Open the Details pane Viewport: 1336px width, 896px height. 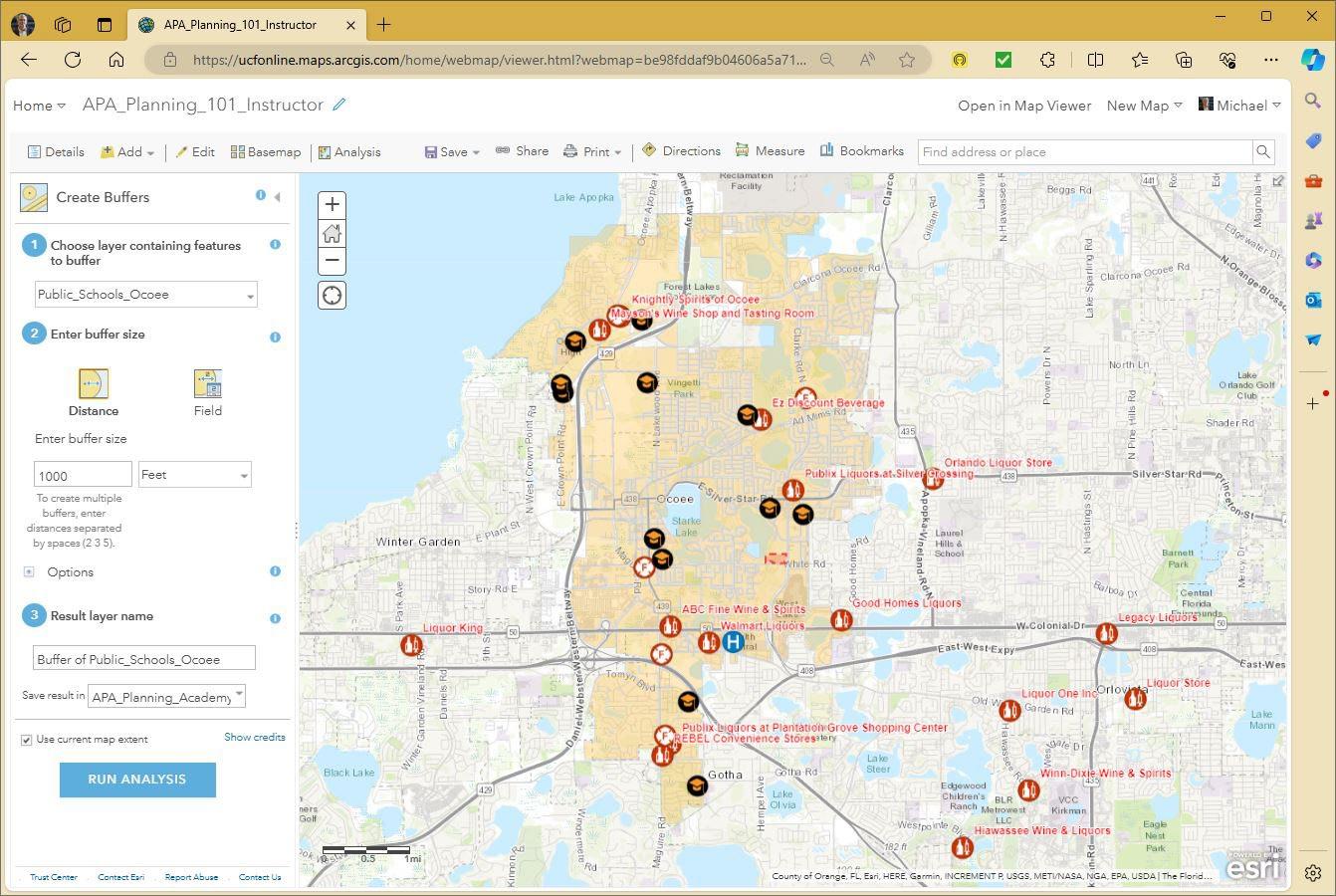pos(56,152)
